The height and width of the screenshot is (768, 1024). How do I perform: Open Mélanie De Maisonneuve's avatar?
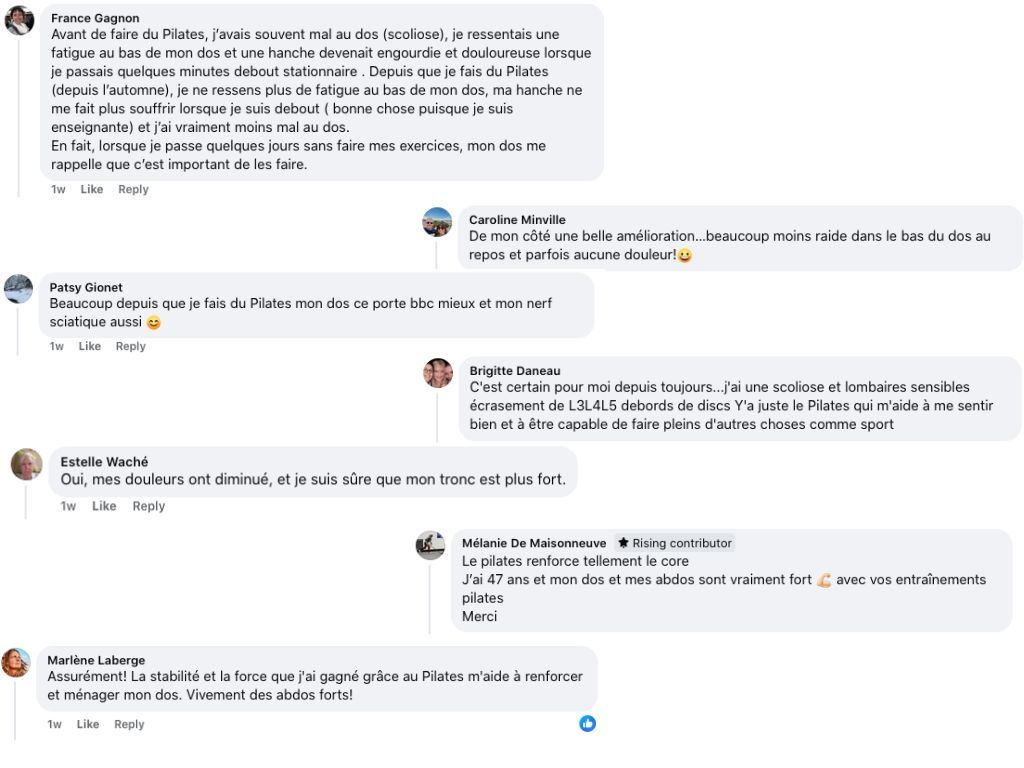[x=430, y=545]
